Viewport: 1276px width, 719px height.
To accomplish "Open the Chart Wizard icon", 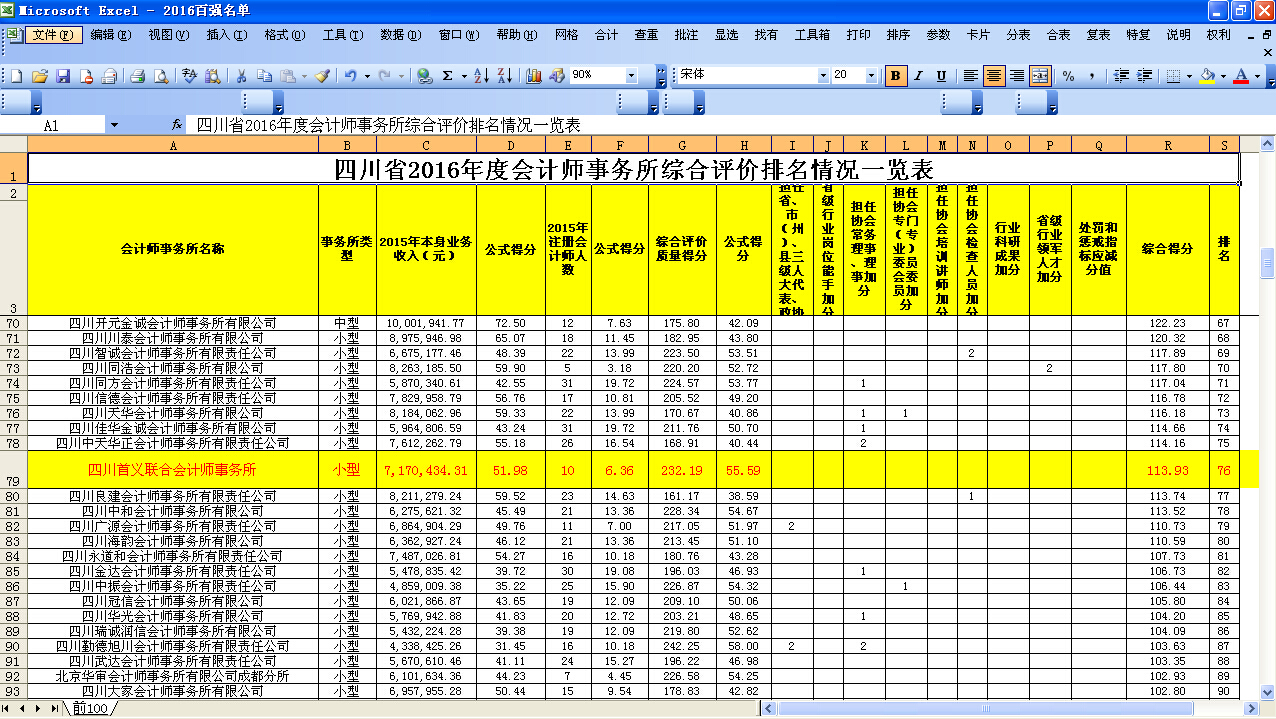I will coord(534,76).
